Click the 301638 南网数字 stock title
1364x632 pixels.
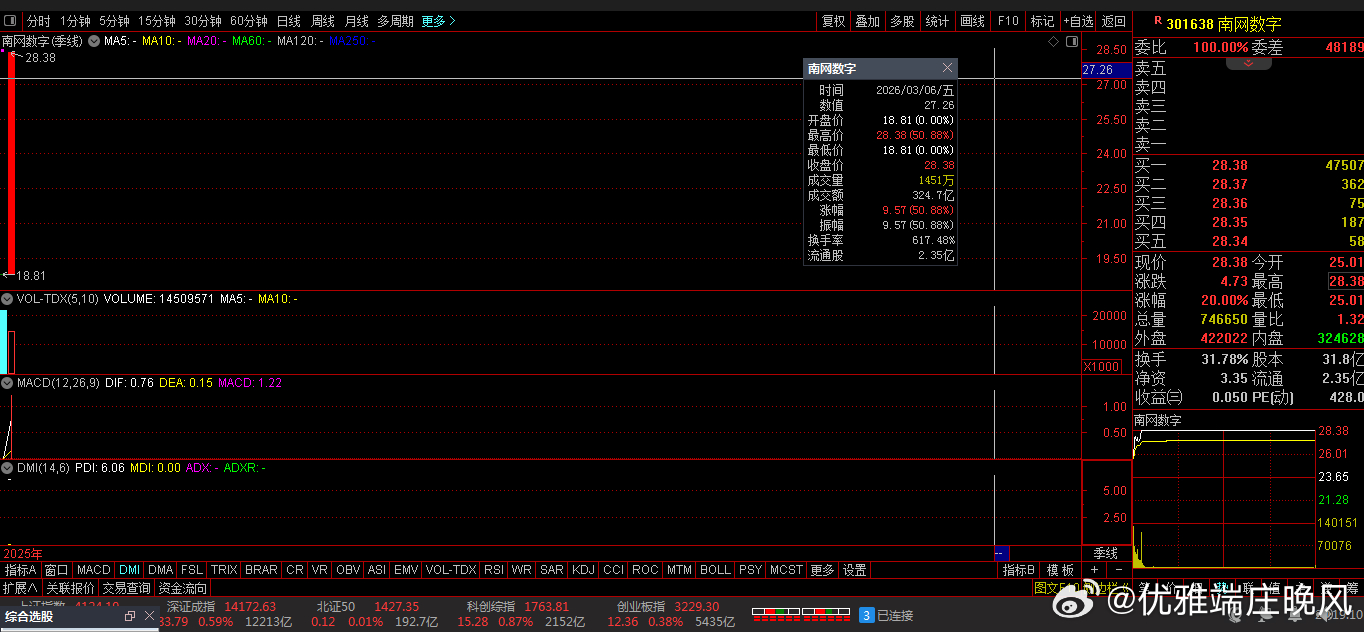[1223, 23]
